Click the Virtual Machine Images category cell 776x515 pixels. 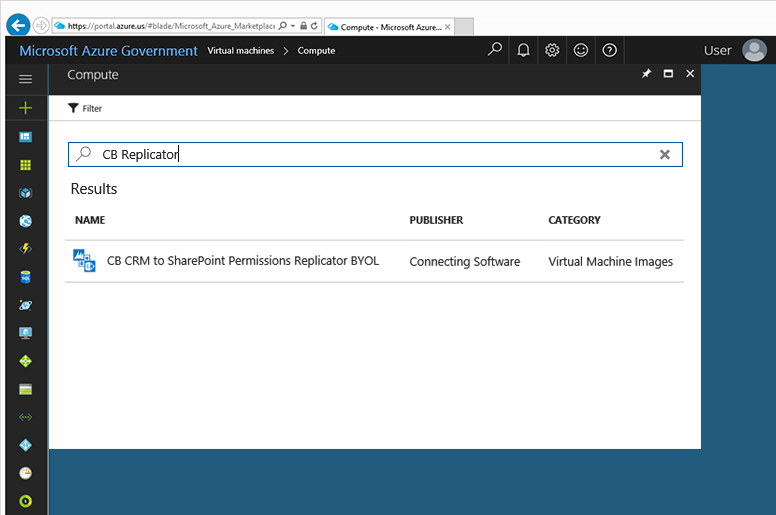[610, 261]
